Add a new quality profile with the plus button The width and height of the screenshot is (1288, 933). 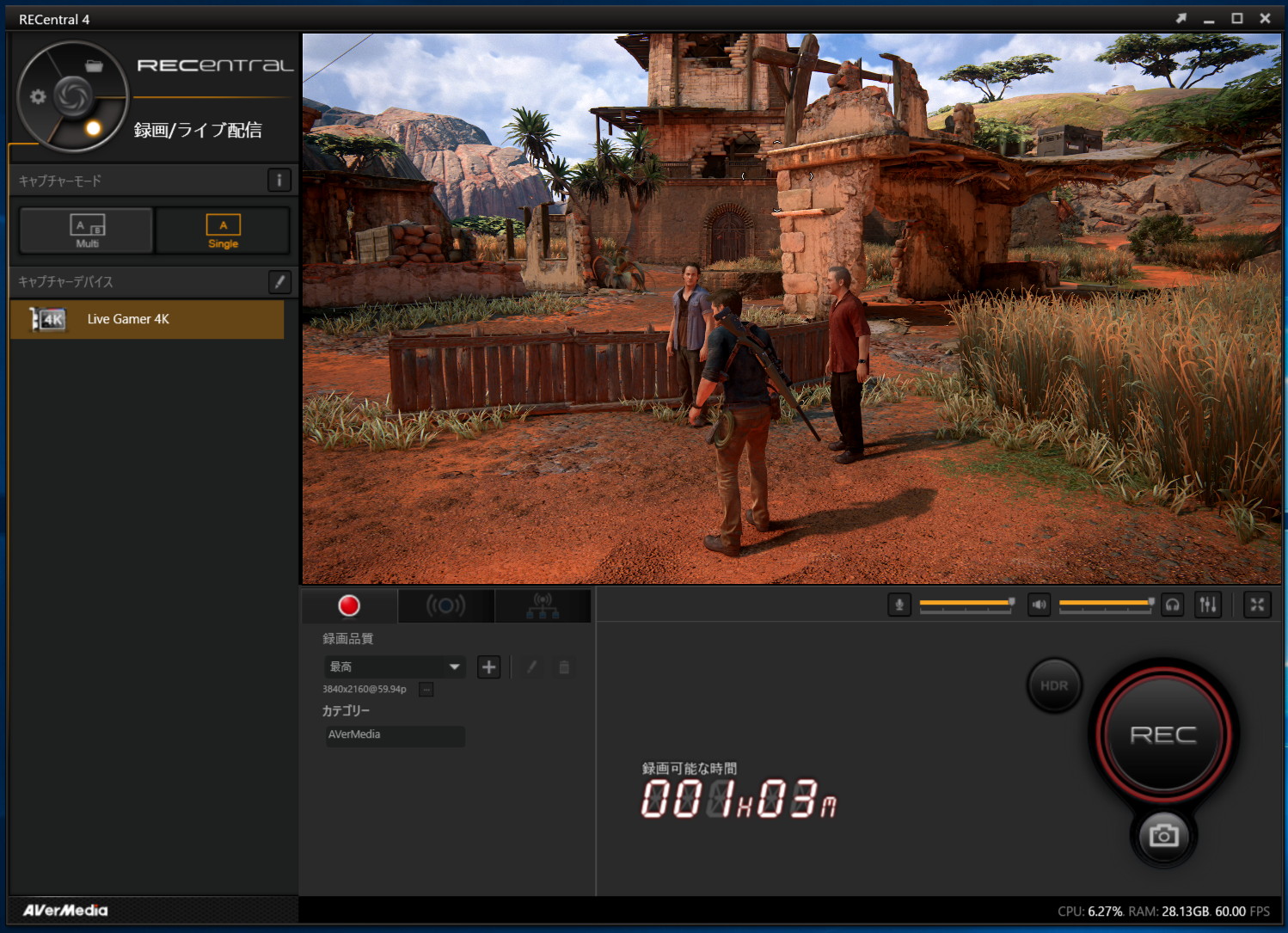tap(488, 666)
